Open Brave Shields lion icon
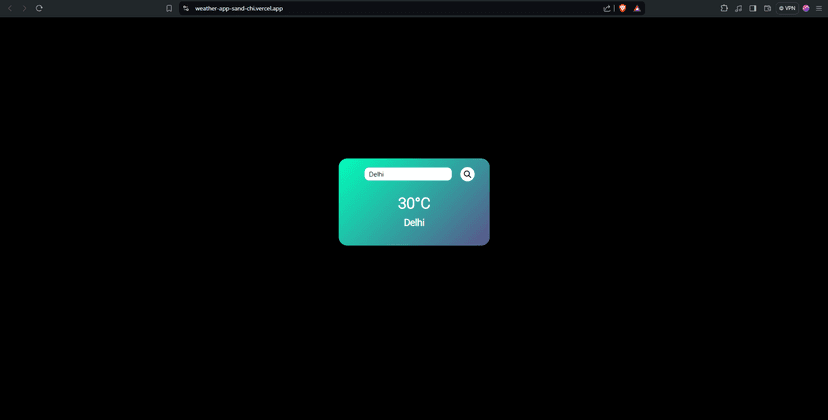This screenshot has height=420, width=828. [623, 8]
